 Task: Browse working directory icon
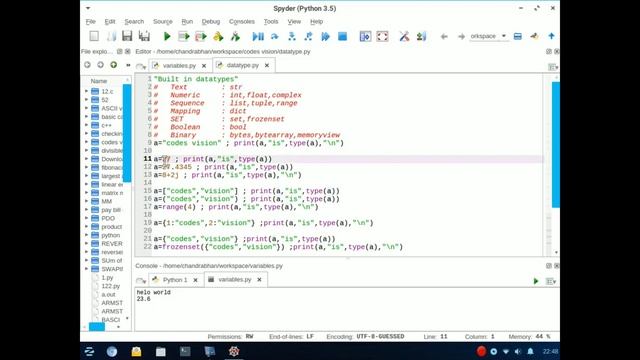click(x=518, y=36)
